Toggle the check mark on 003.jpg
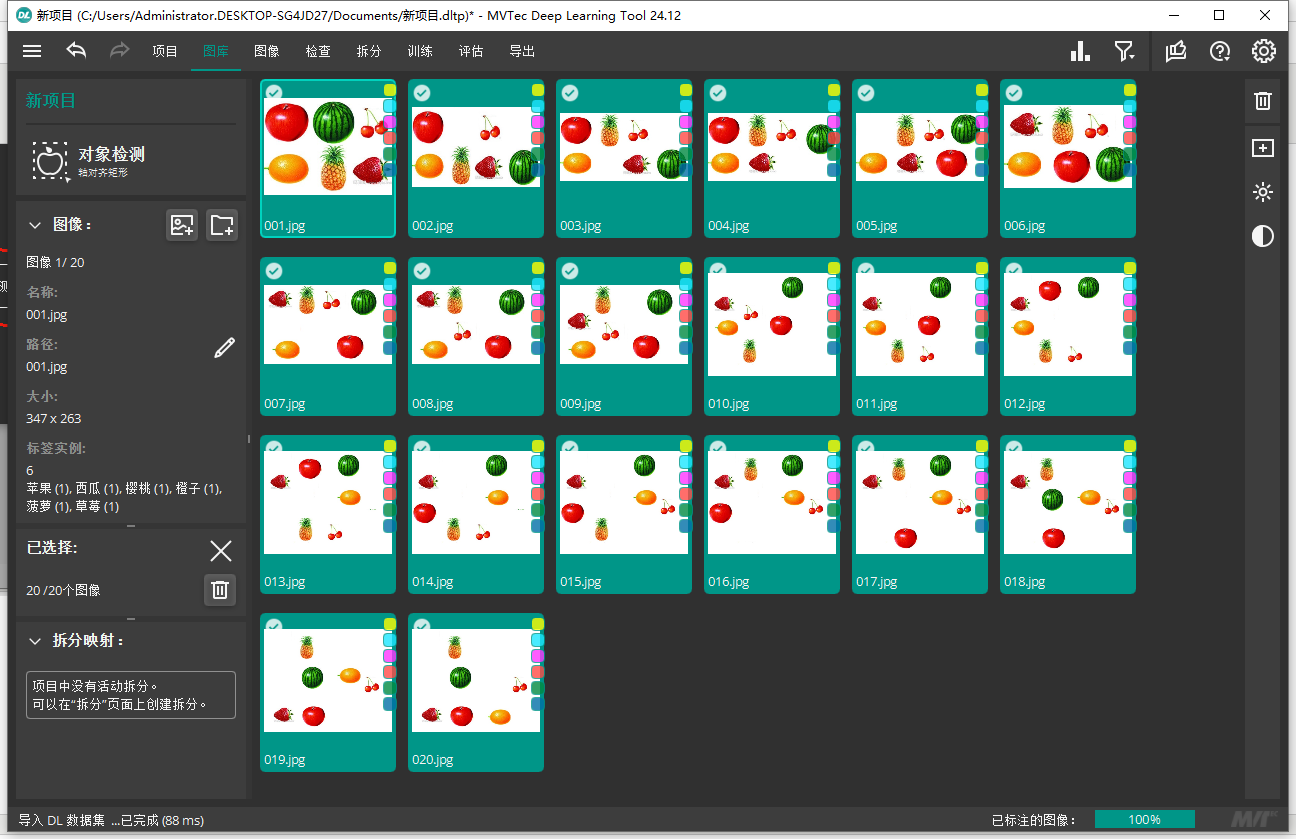This screenshot has height=839, width=1296. [x=570, y=93]
